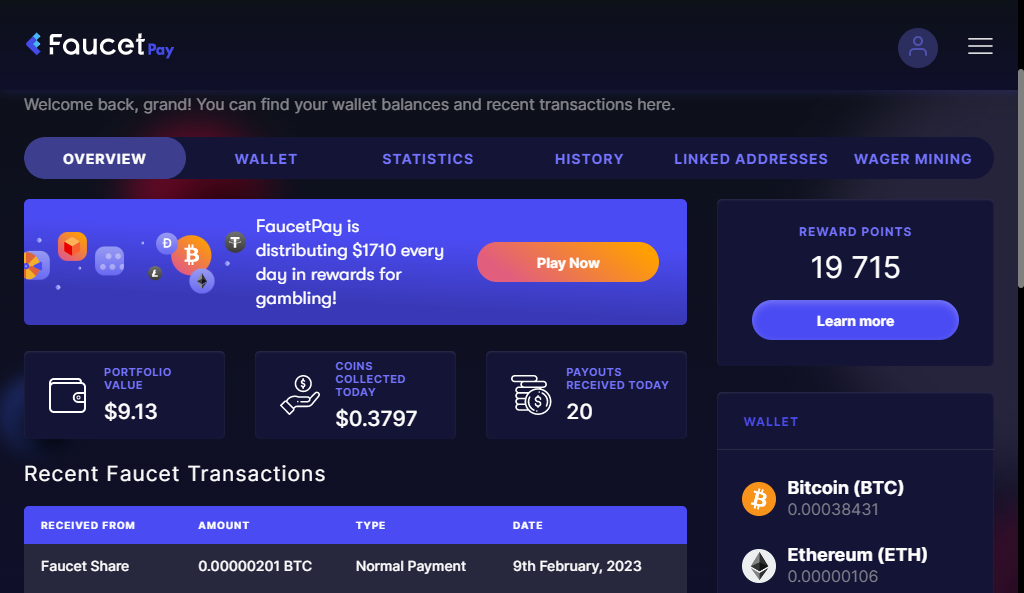Click the portfolio value wallet icon

67,396
